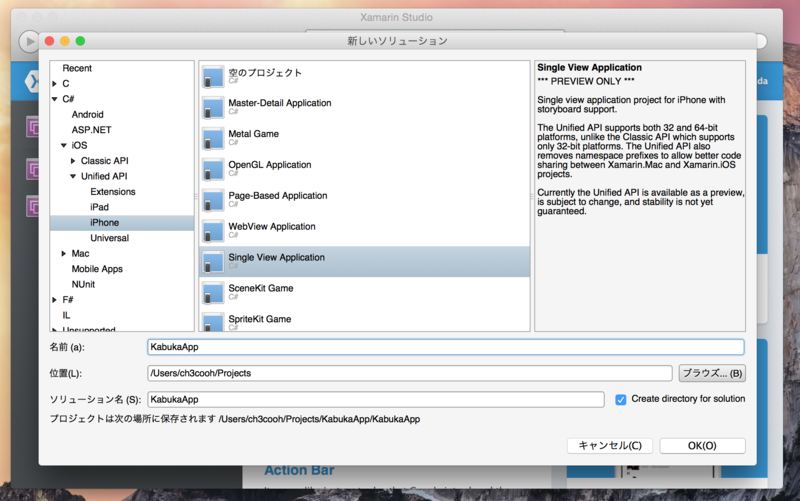Viewport: 800px width, 501px height.
Task: Click the yellow minimize button of dialog
Action: click(65, 41)
